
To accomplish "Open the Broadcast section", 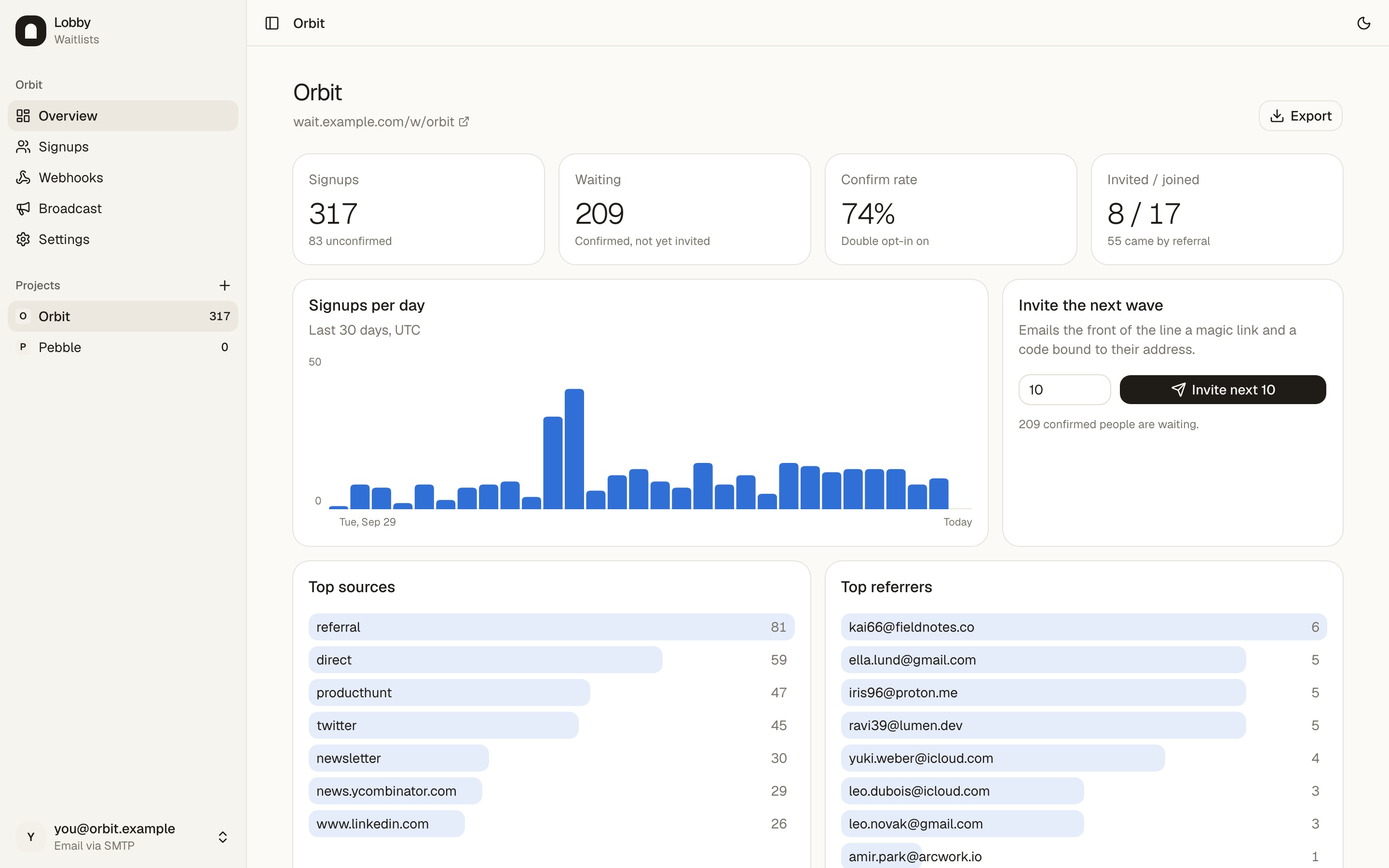I will pyautogui.click(x=123, y=208).
